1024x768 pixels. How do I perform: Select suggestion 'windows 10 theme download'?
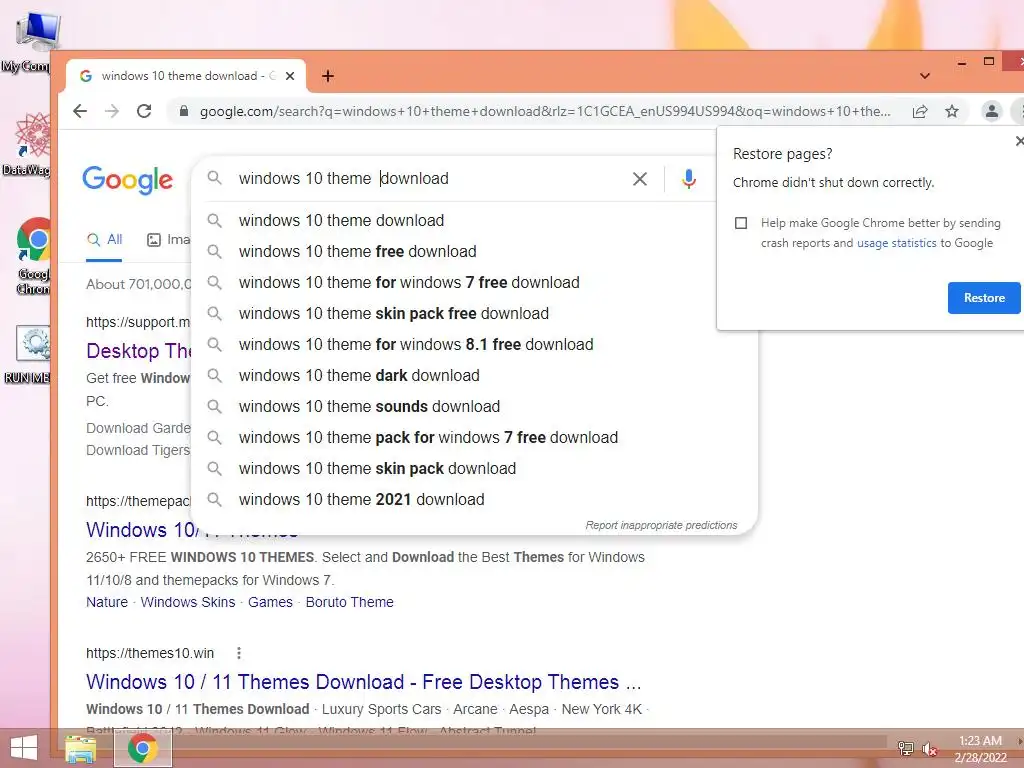pos(475,221)
